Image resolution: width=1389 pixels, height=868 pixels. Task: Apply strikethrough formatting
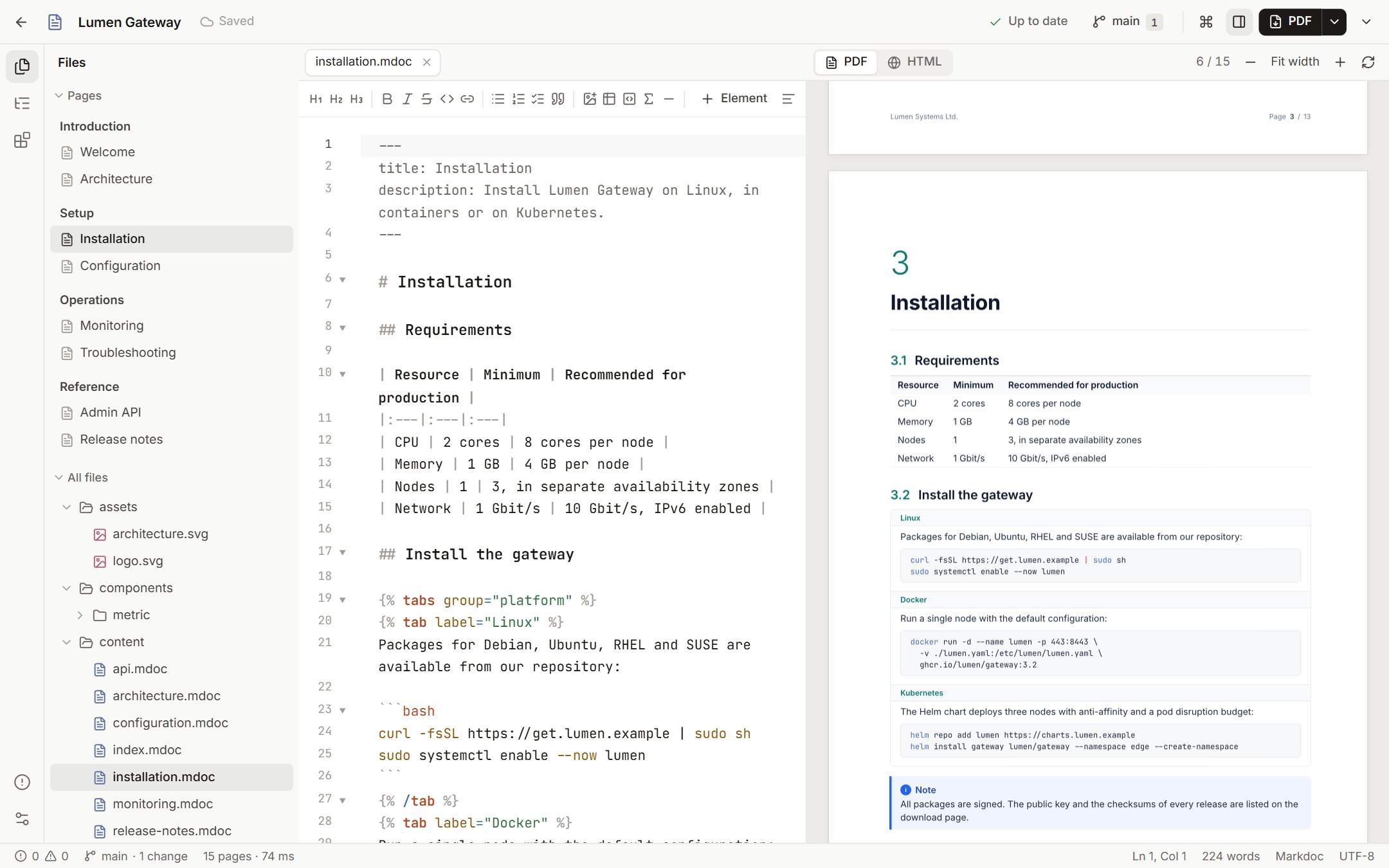click(427, 98)
